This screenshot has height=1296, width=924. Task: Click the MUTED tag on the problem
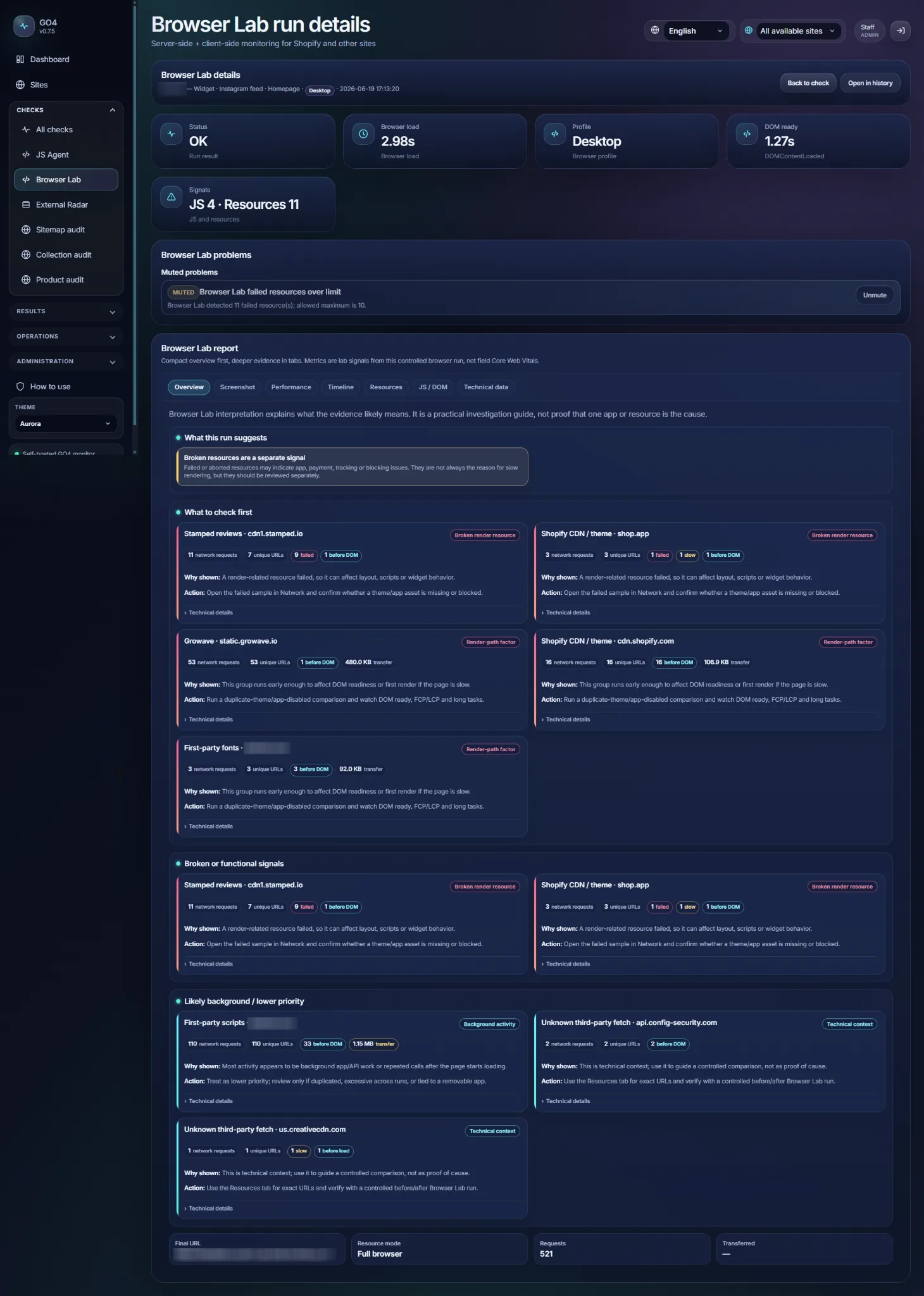[x=183, y=292]
